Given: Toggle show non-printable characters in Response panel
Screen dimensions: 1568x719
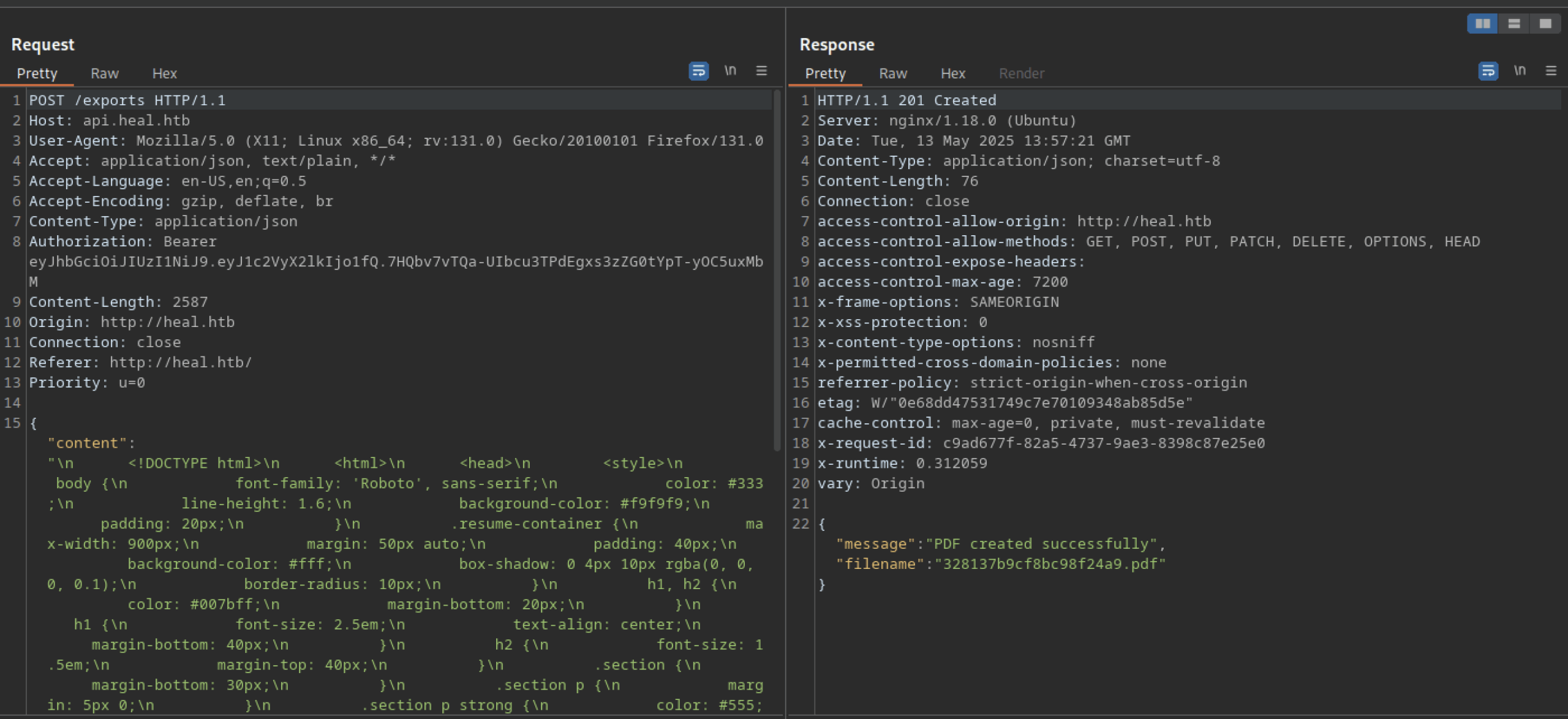Looking at the screenshot, I should pyautogui.click(x=1520, y=71).
